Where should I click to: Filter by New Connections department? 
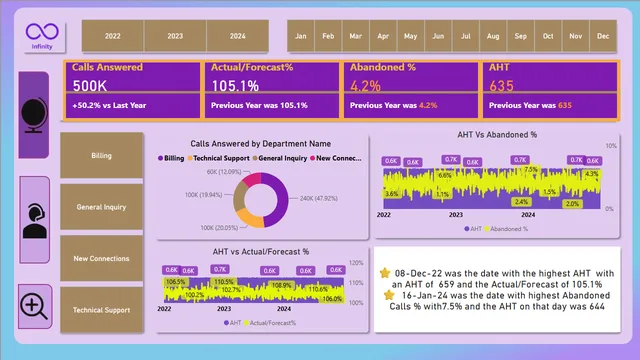(x=101, y=258)
